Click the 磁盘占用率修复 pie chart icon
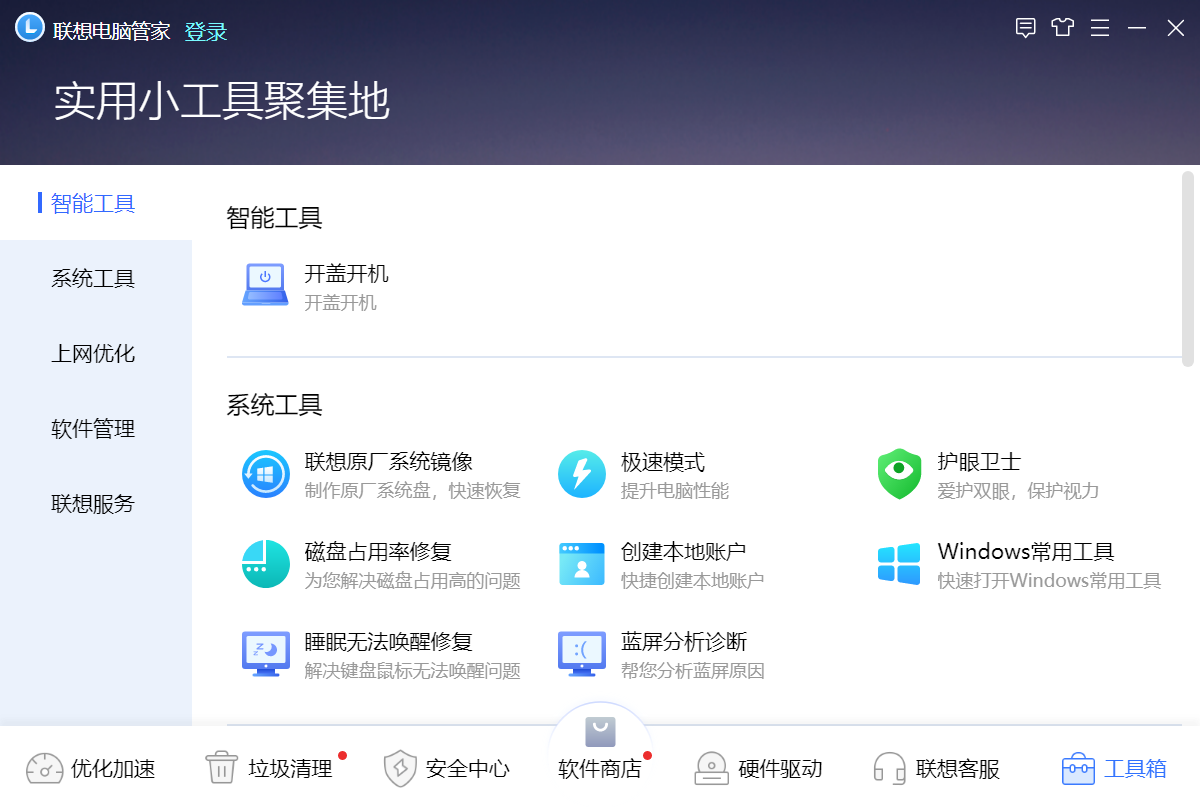The width and height of the screenshot is (1200, 810). [266, 564]
